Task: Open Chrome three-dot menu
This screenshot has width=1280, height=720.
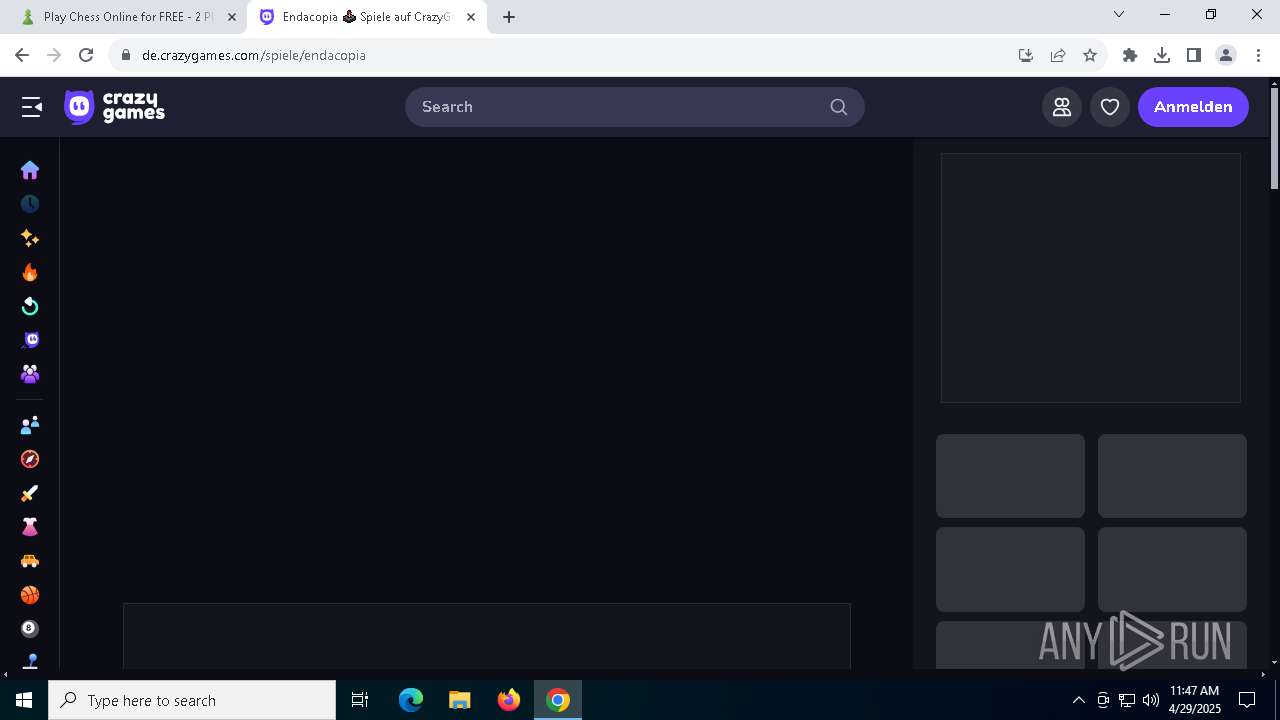Action: (x=1258, y=55)
